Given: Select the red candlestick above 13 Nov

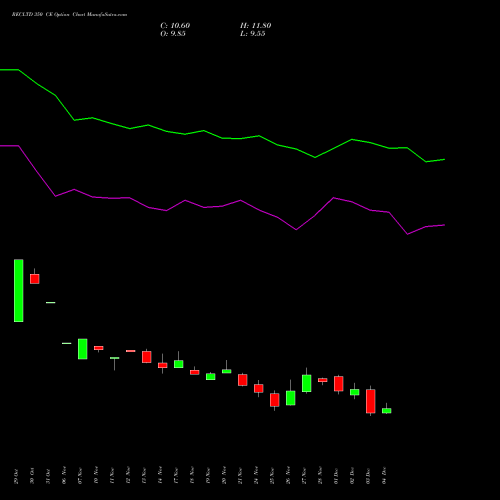Looking at the screenshot, I should pyautogui.click(x=147, y=357).
